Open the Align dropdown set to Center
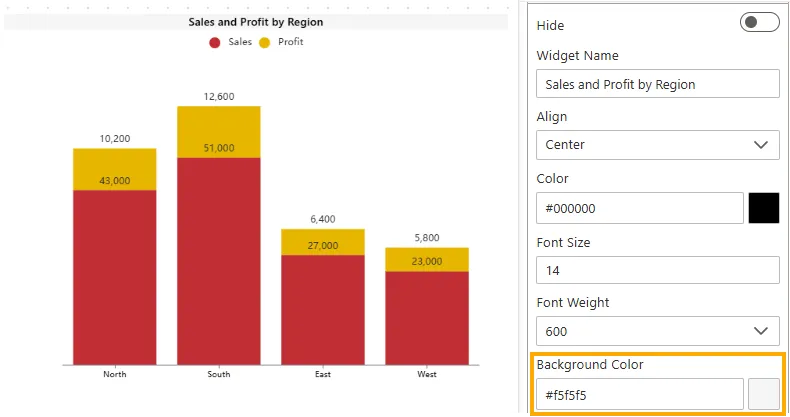790x417 pixels. [x=657, y=145]
